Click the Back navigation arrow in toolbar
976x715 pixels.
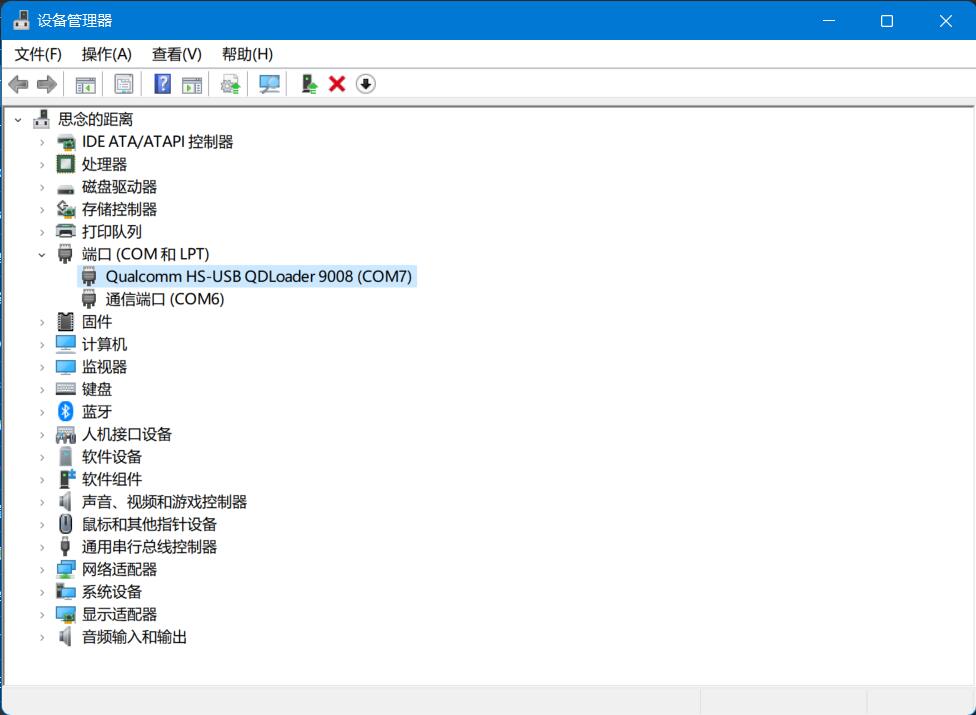click(18, 84)
